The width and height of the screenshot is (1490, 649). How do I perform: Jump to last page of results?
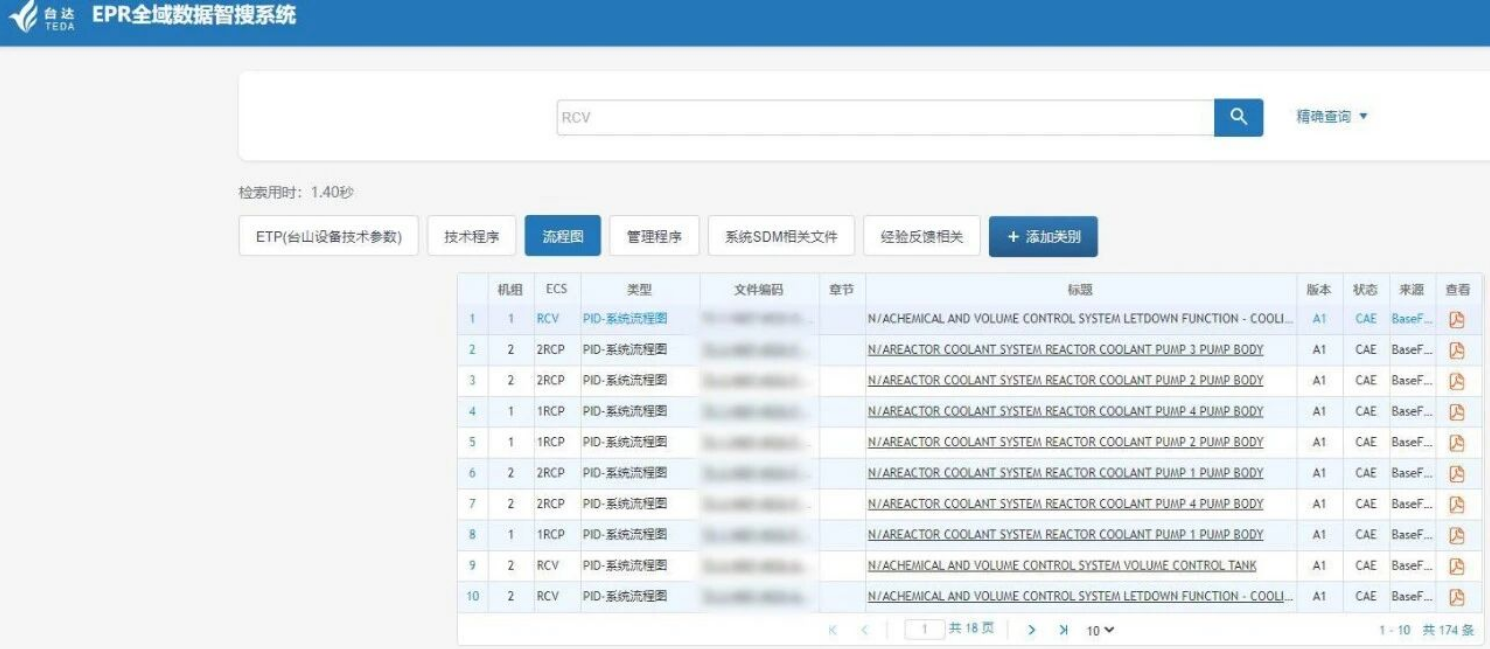[1063, 630]
